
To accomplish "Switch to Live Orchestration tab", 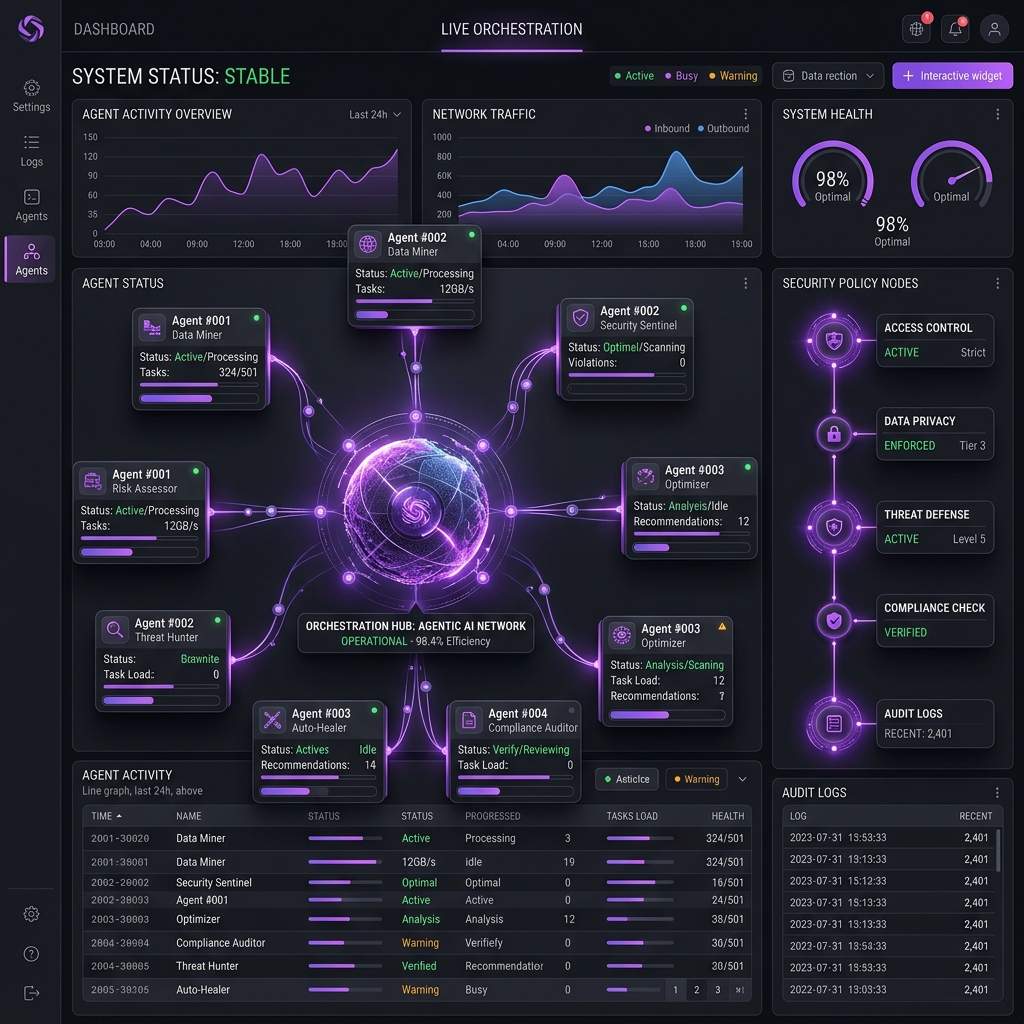I will (x=511, y=29).
